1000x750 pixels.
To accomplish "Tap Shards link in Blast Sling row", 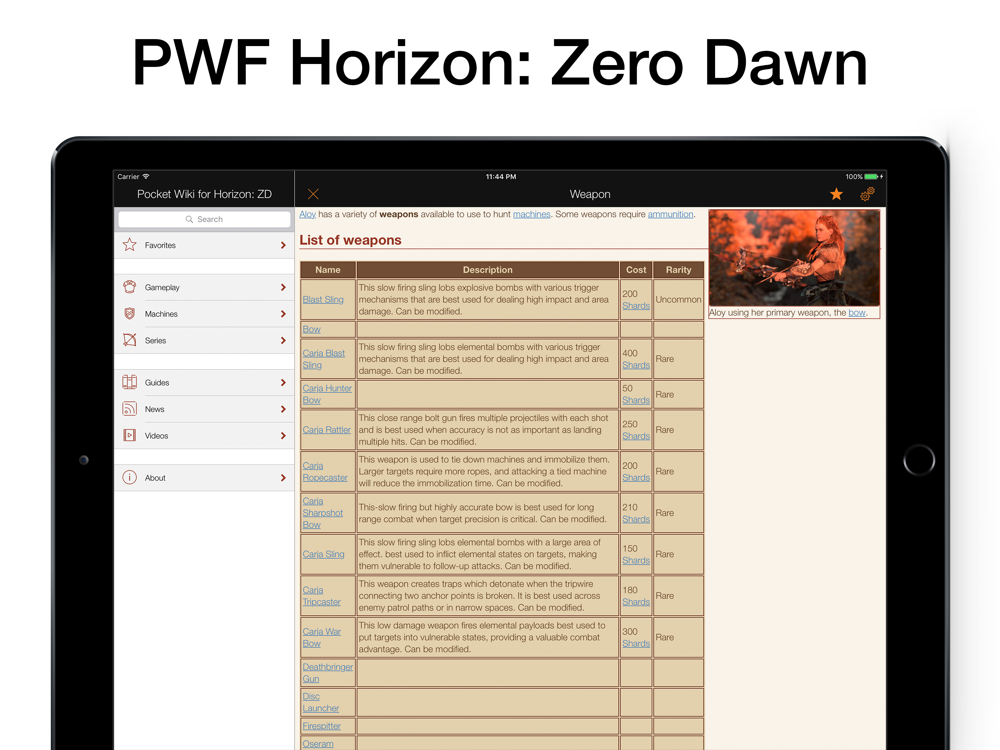I will tap(636, 305).
